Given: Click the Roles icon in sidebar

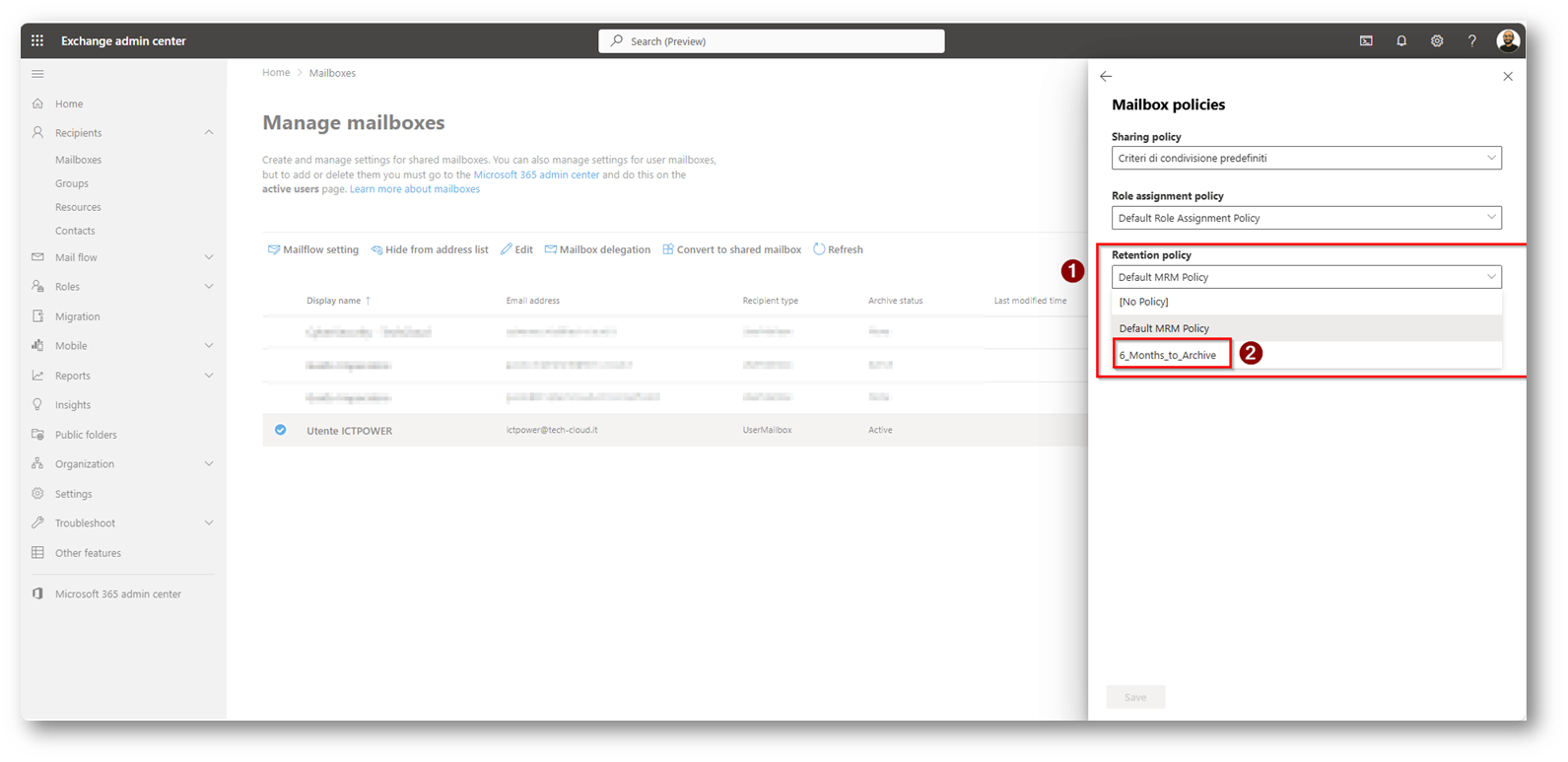Looking at the screenshot, I should pos(37,287).
